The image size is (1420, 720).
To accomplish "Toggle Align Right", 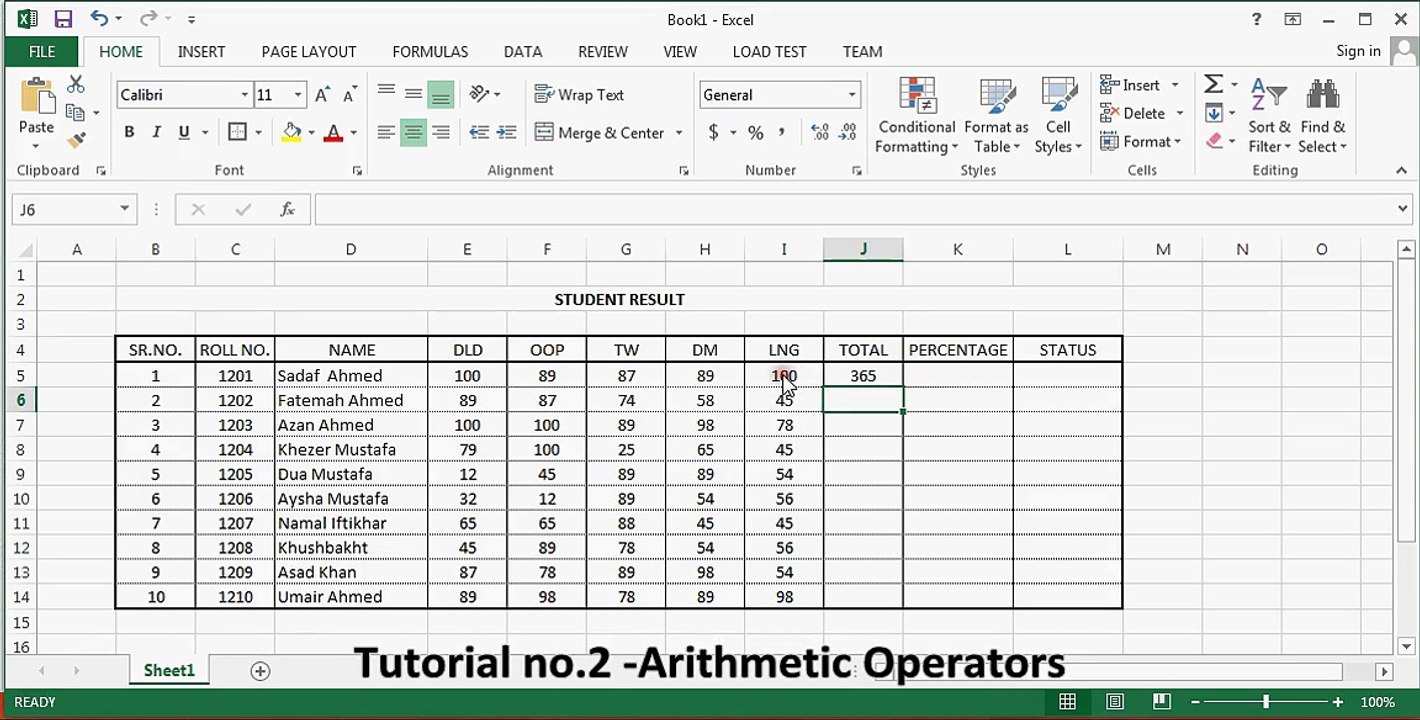I will 440,132.
